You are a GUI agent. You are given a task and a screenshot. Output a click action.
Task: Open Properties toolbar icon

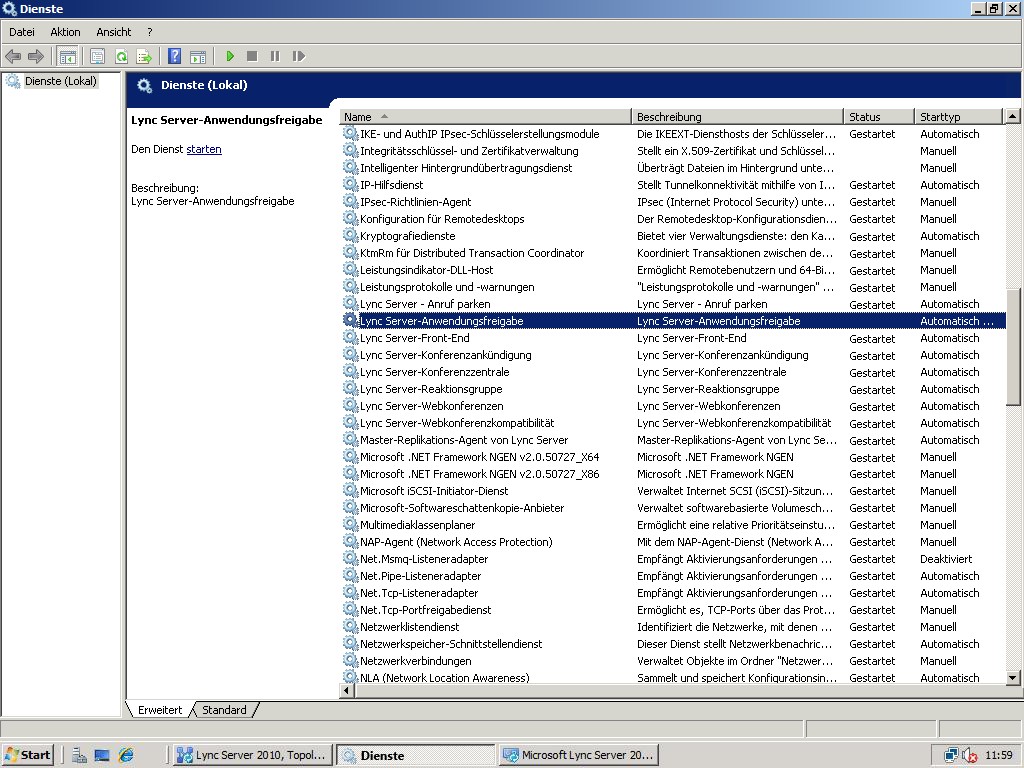click(97, 56)
